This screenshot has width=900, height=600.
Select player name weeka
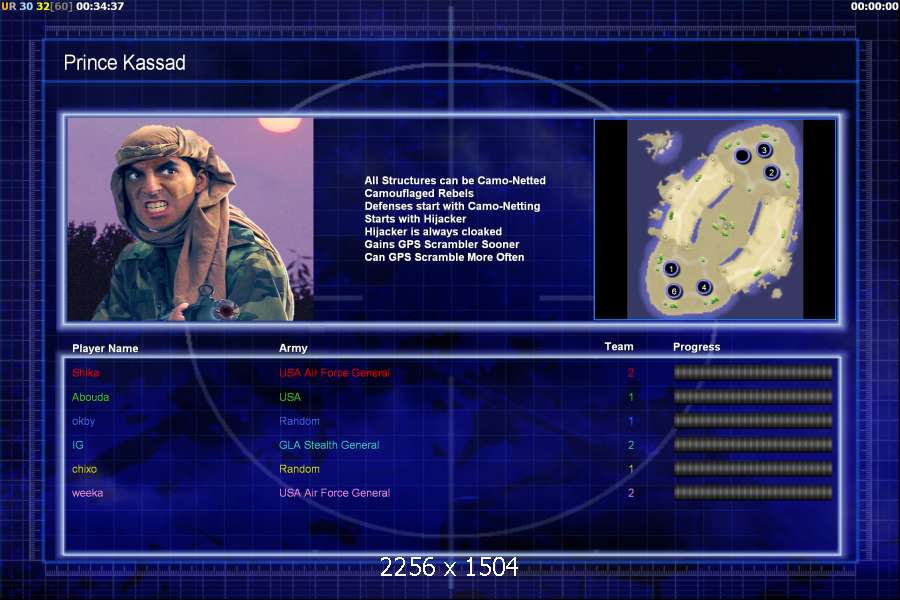[88, 493]
